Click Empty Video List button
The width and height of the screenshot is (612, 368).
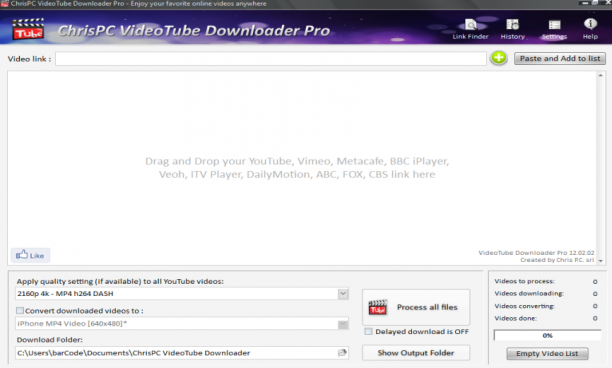pyautogui.click(x=547, y=354)
